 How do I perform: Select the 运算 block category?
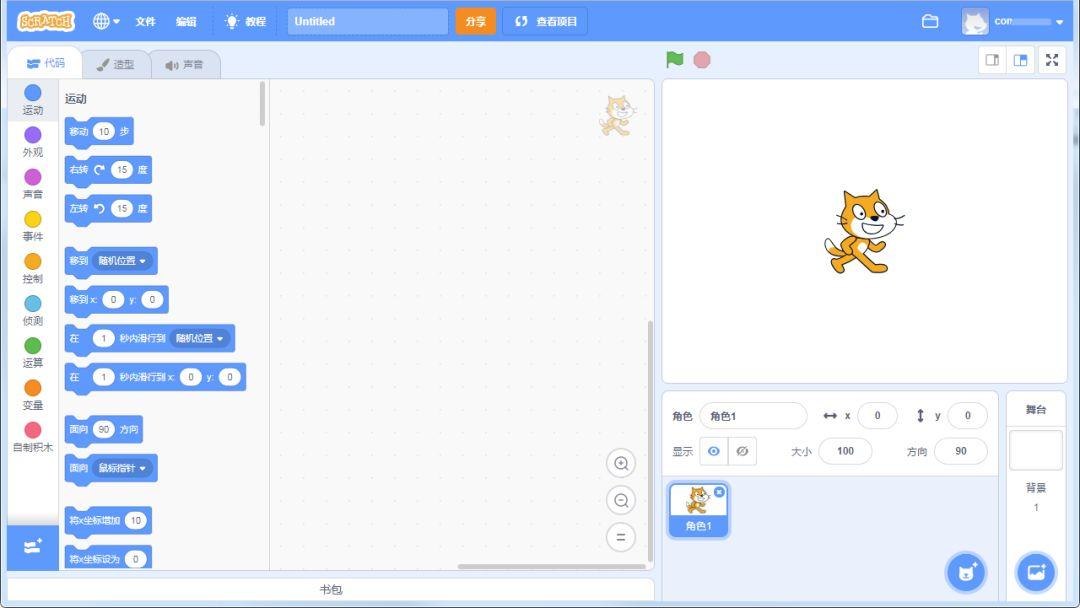[32, 353]
